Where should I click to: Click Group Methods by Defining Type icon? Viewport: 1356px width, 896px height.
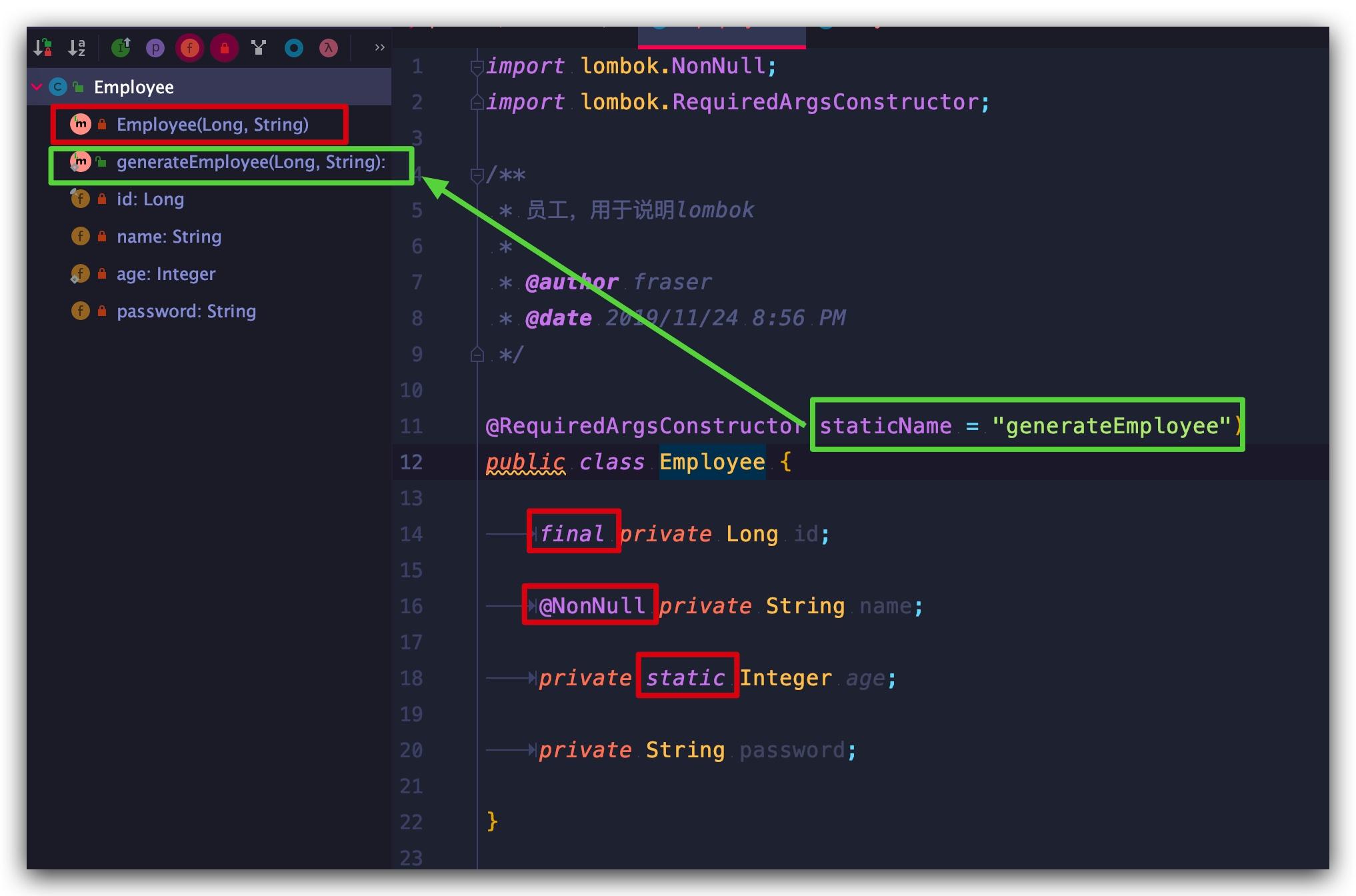259,47
